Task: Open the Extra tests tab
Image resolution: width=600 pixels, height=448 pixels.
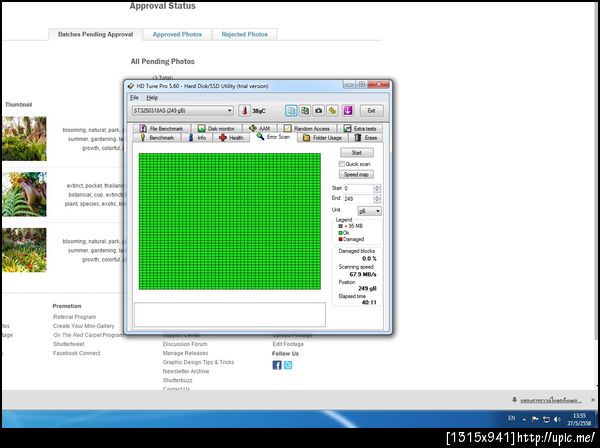Action: (360, 129)
